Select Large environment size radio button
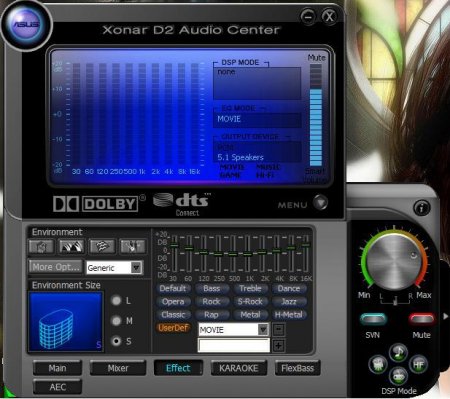This screenshot has height=399, width=450. [x=116, y=301]
